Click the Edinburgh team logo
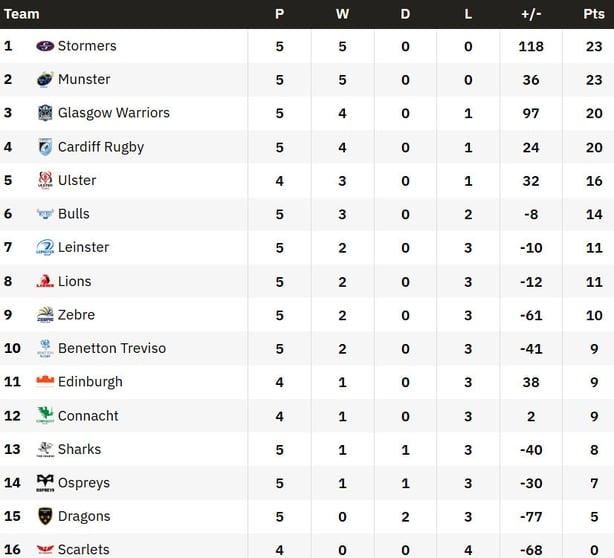 point(45,381)
